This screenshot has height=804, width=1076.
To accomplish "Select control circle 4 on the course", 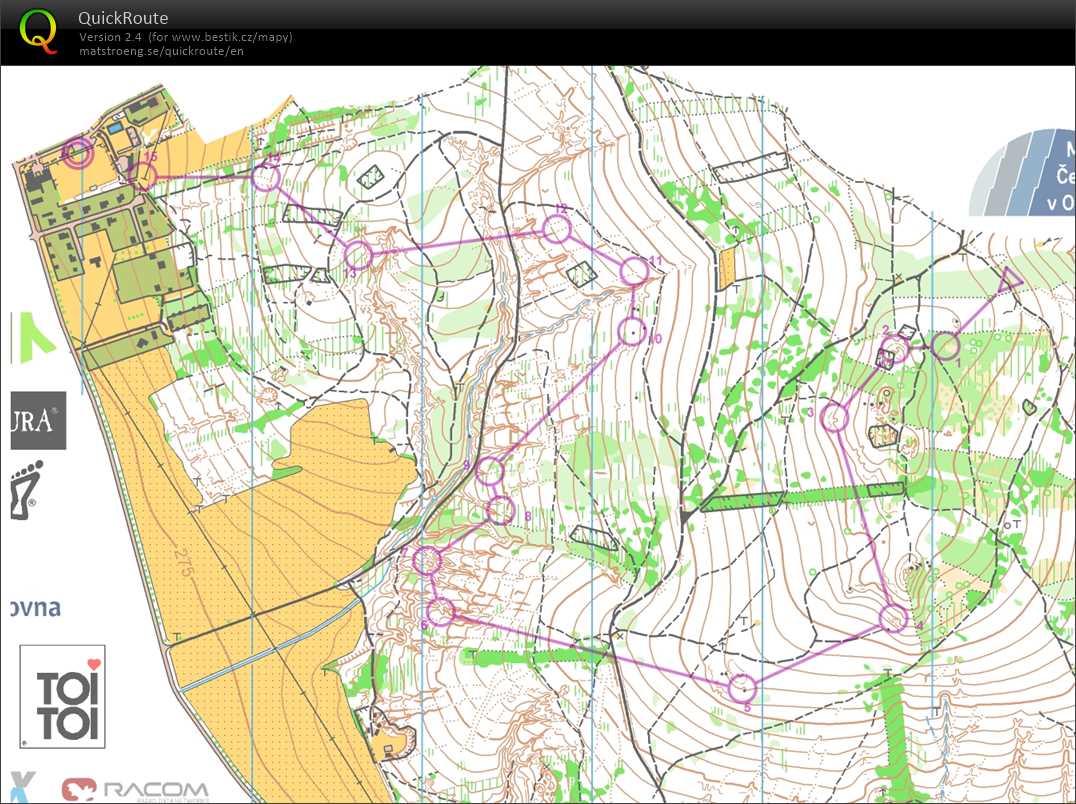I will [x=893, y=619].
